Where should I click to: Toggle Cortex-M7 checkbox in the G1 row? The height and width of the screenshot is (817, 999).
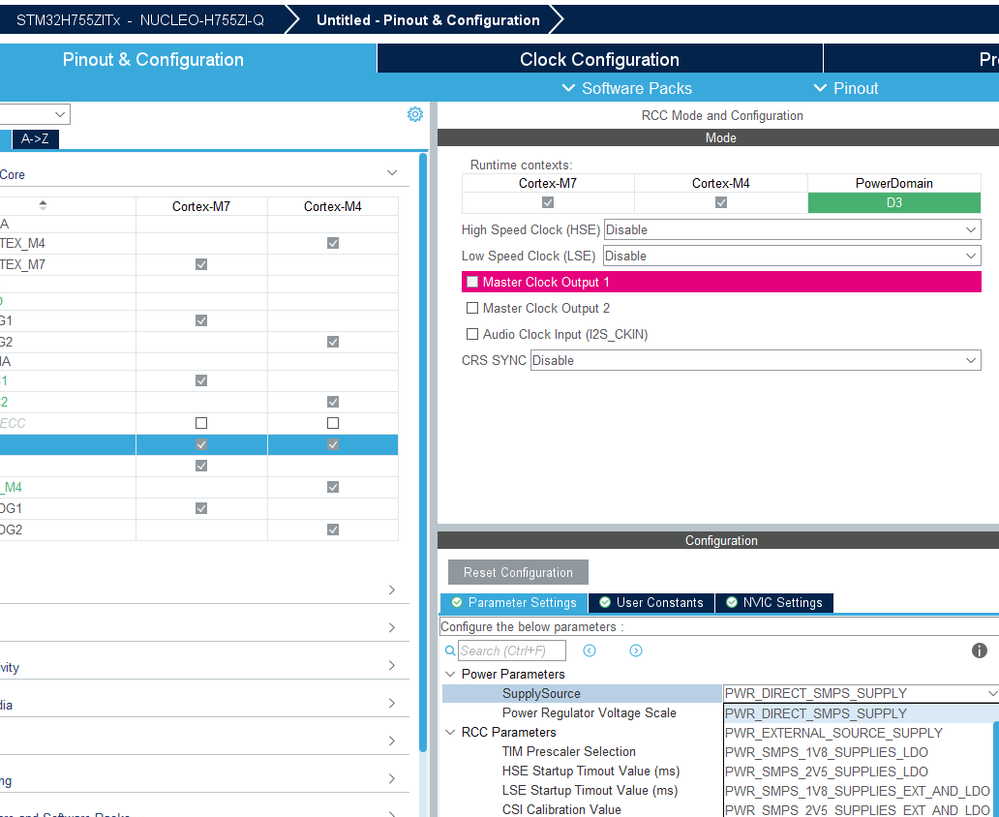tap(201, 320)
